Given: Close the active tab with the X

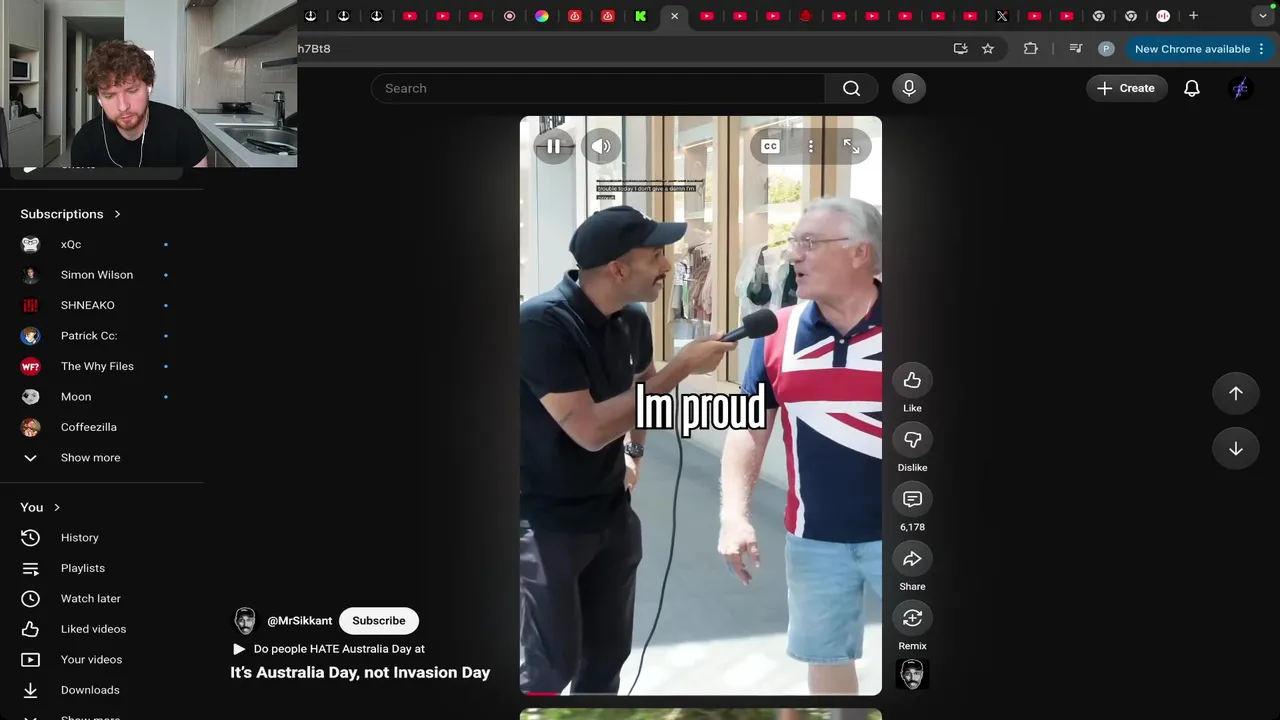Looking at the screenshot, I should 674,16.
